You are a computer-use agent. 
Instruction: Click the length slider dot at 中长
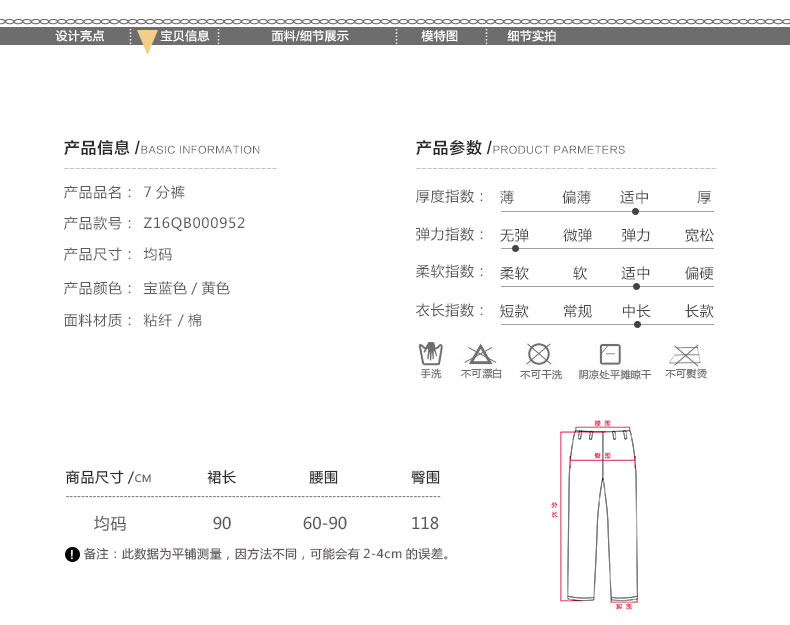click(637, 324)
